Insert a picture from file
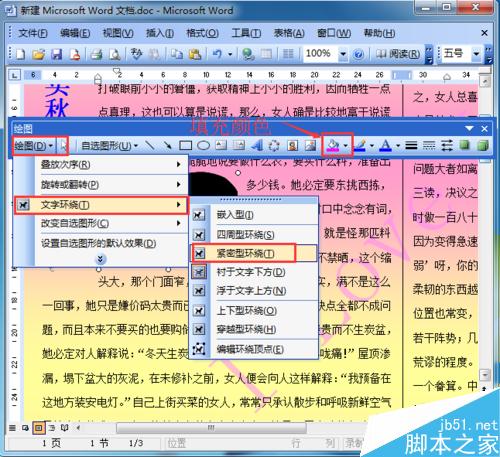The image size is (500, 457). click(310, 145)
